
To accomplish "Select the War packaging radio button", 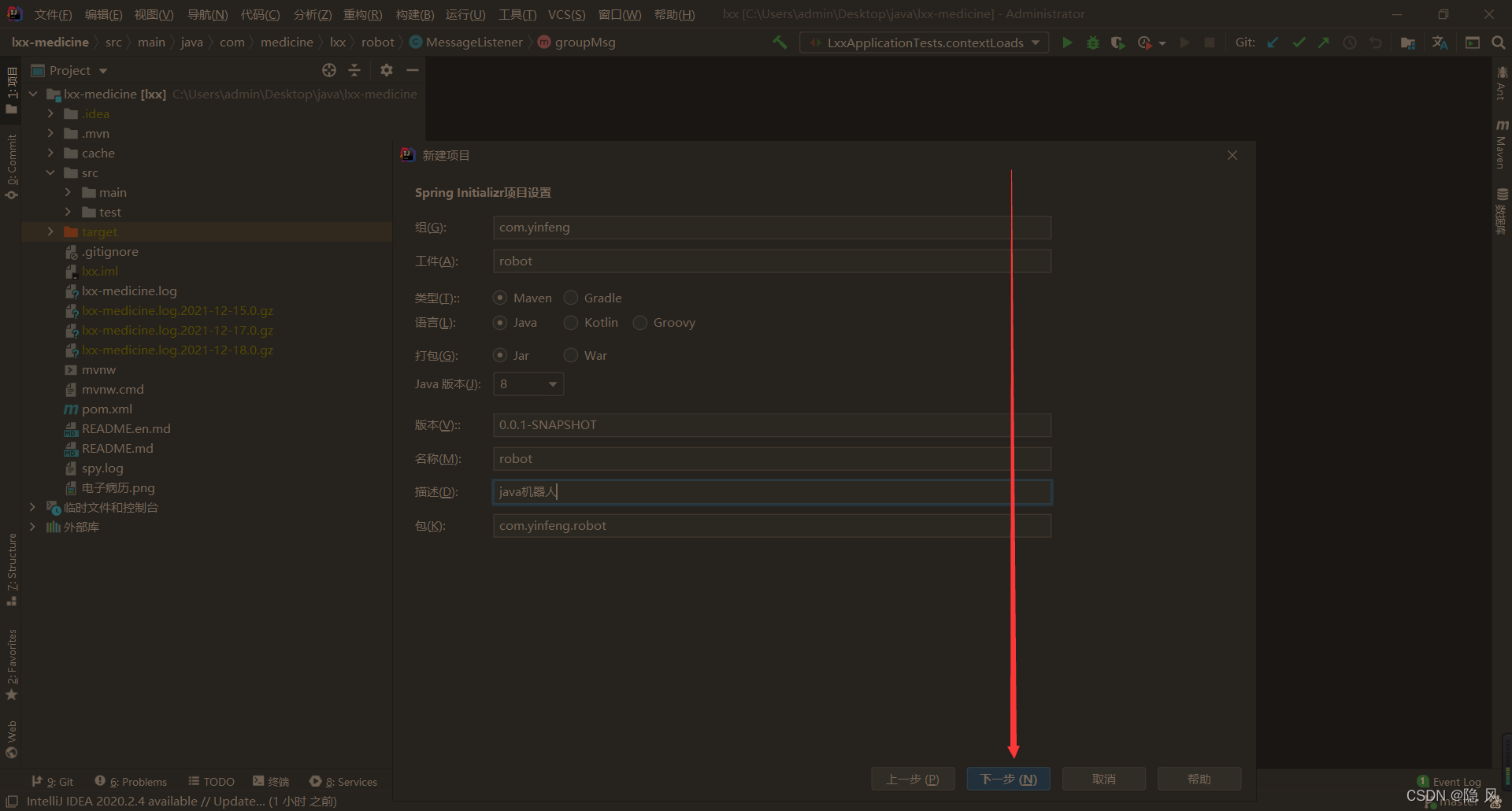I will 571,356.
